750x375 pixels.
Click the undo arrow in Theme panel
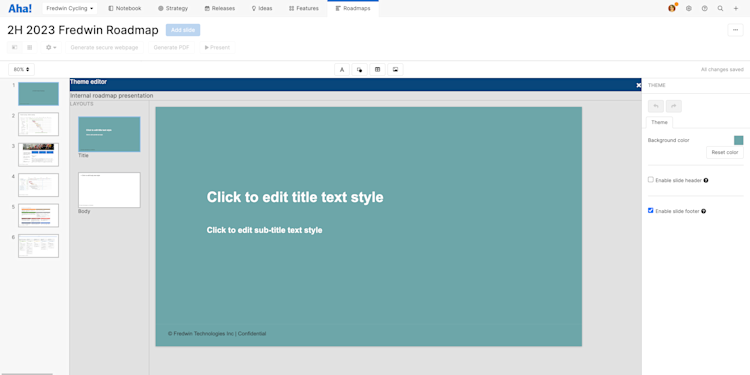point(655,106)
